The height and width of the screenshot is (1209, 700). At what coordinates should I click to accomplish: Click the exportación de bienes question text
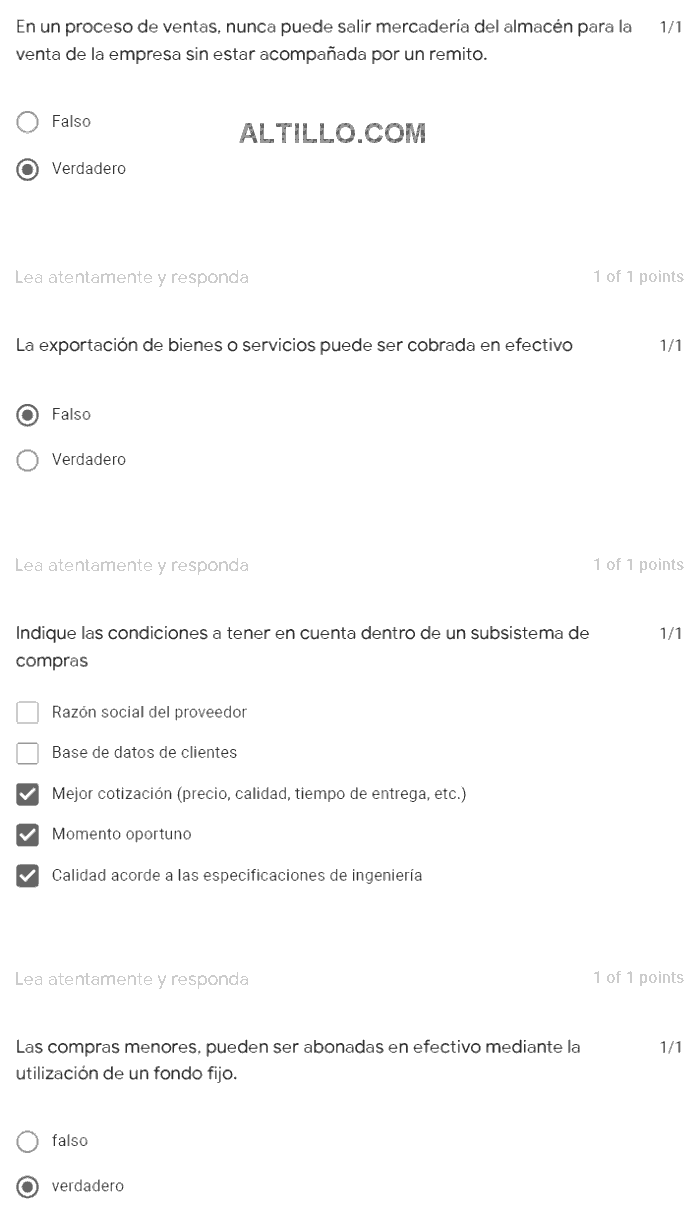coord(295,346)
